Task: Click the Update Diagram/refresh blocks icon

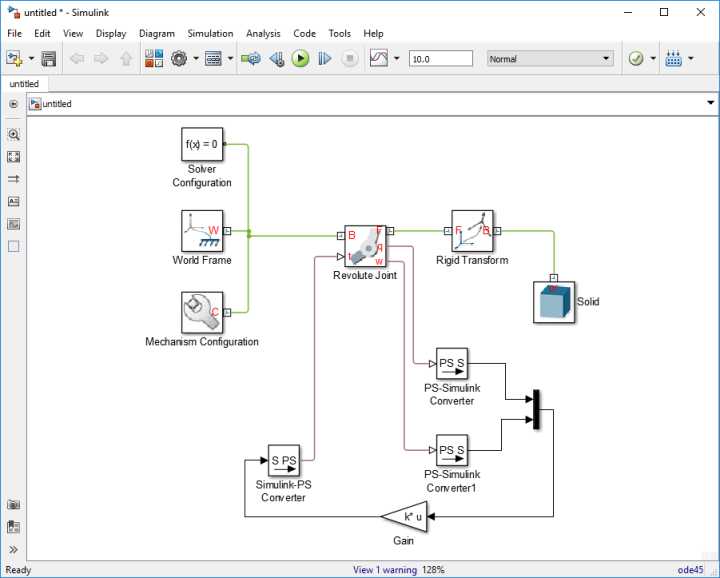Action: [x=251, y=59]
